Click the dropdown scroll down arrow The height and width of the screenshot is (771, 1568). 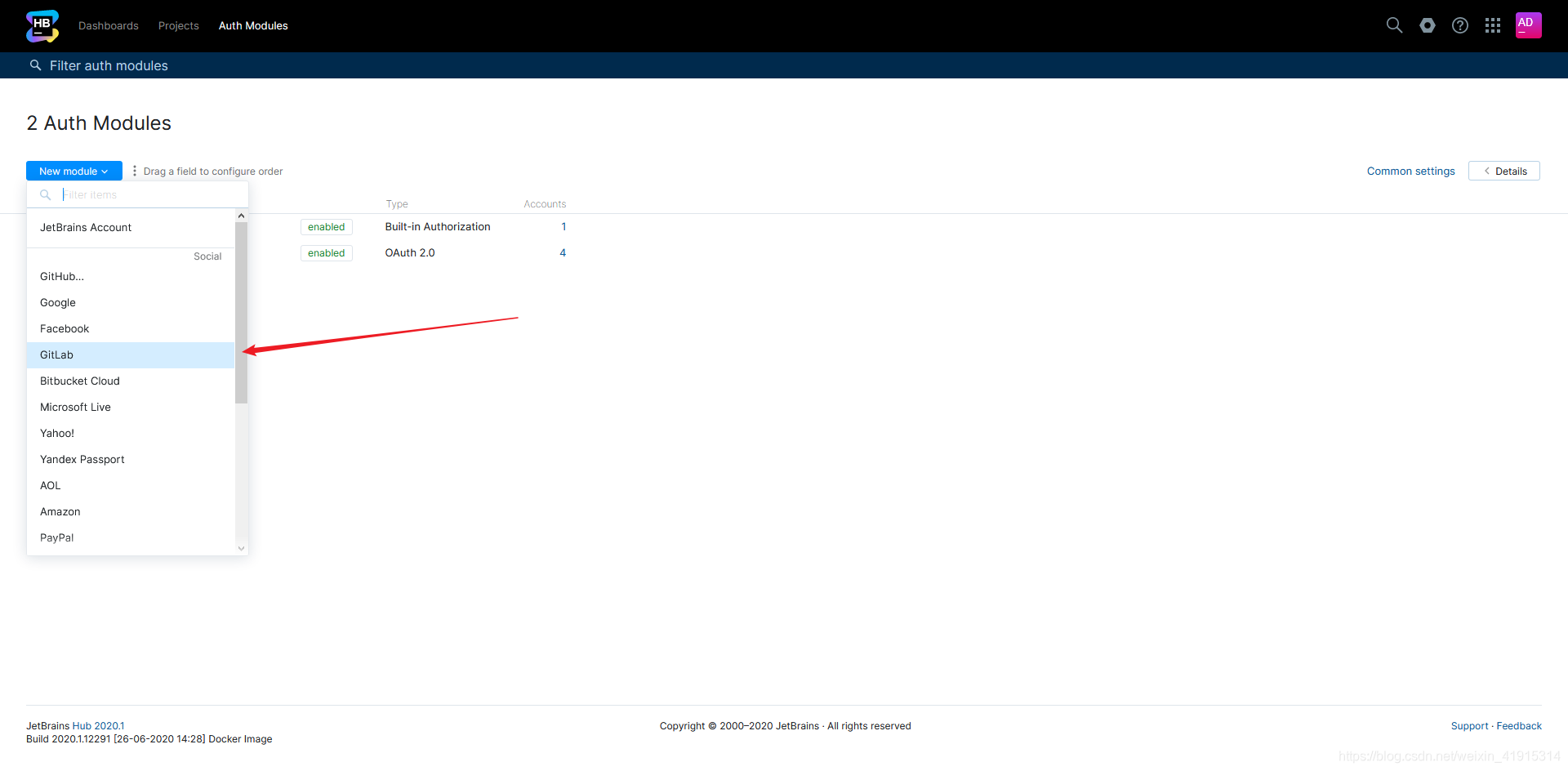pyautogui.click(x=241, y=548)
